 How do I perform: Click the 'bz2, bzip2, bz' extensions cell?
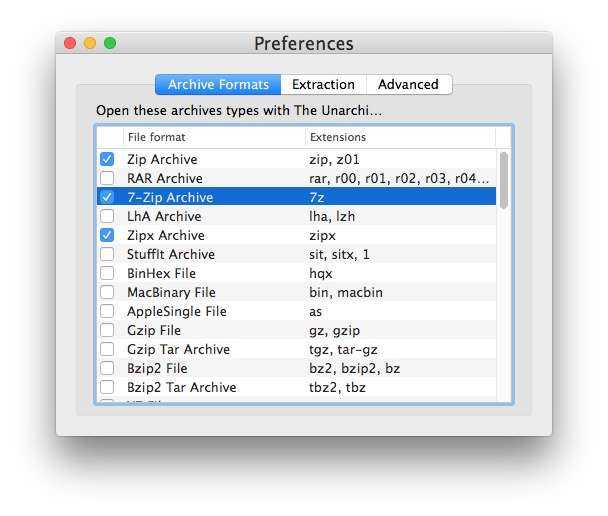(x=354, y=368)
